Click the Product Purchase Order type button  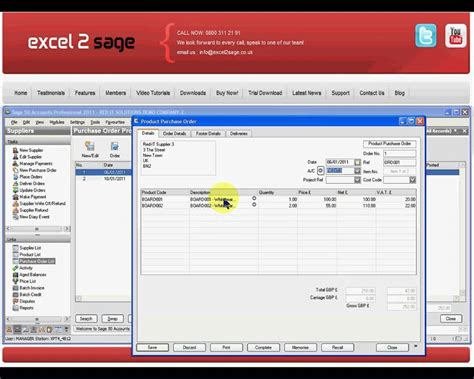pos(389,144)
